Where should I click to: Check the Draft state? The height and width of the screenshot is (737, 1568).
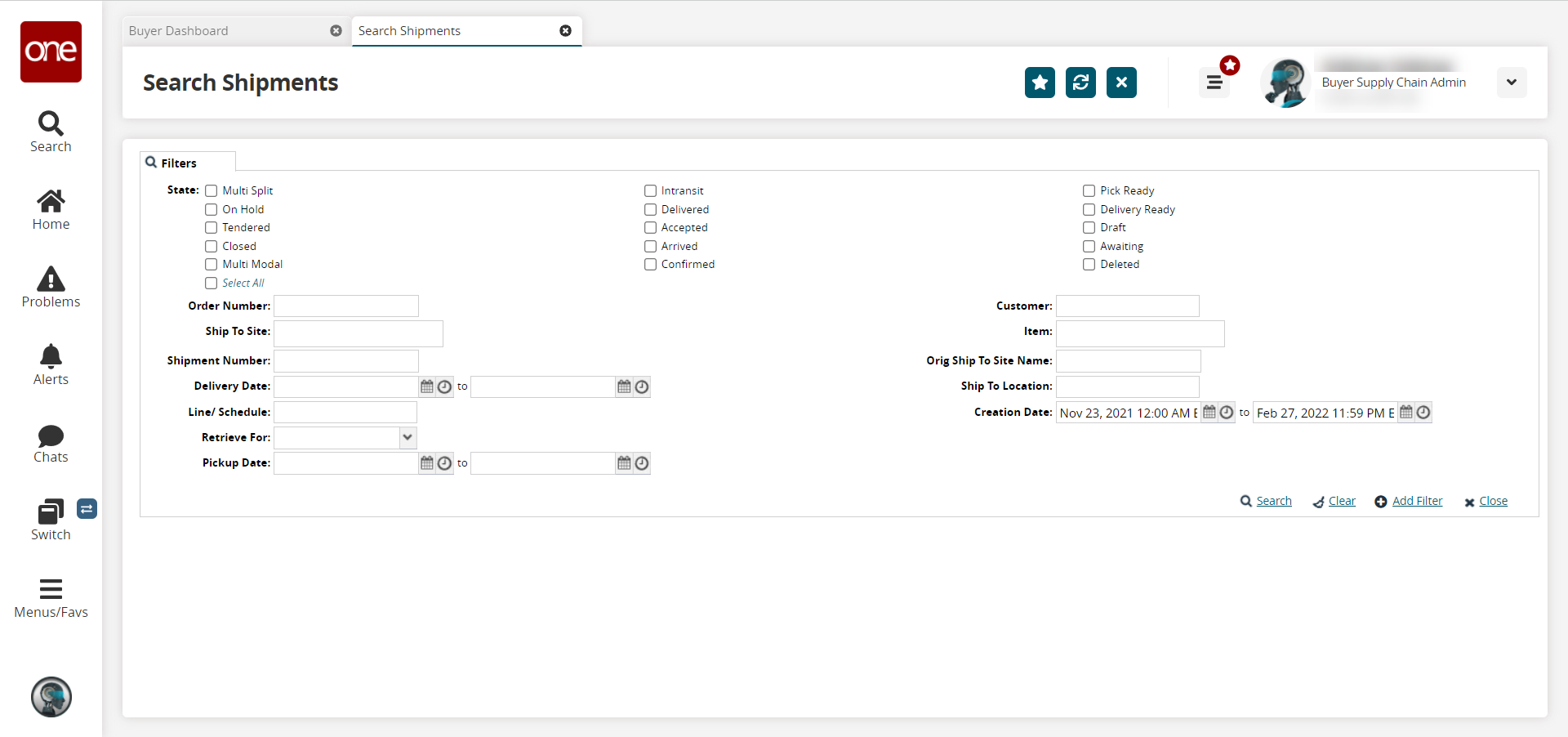(x=1089, y=228)
